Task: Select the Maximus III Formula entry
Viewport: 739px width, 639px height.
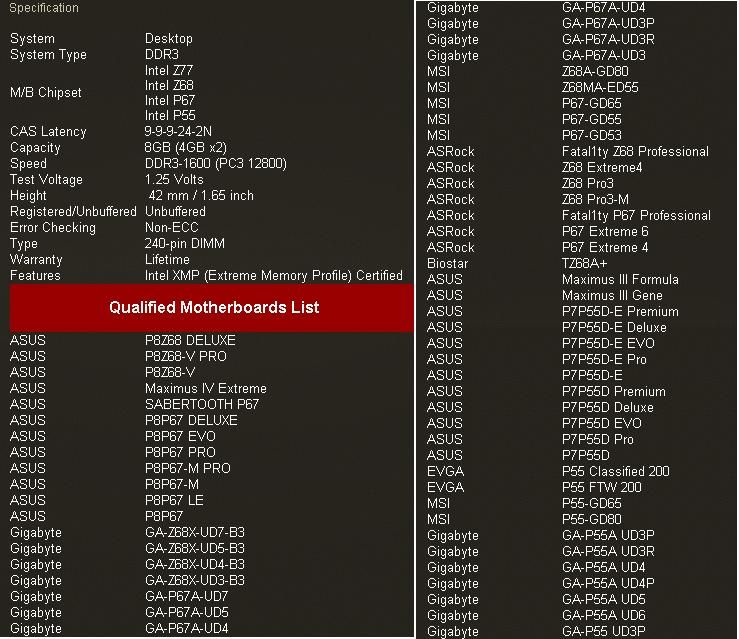Action: tap(620, 280)
